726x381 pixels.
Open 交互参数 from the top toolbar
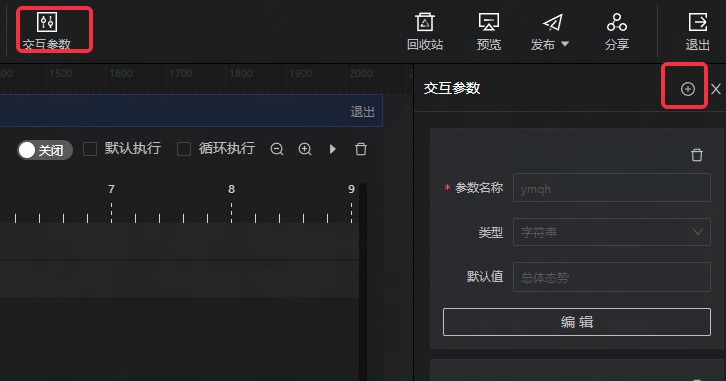click(47, 31)
